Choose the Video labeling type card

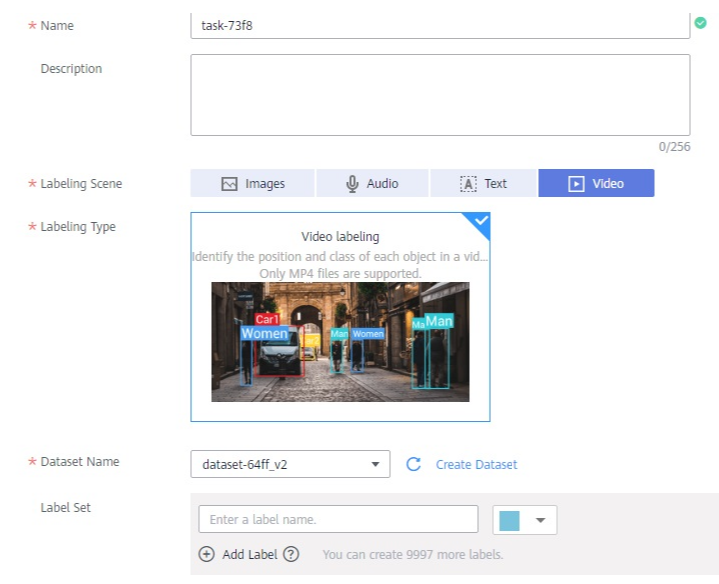[340, 317]
